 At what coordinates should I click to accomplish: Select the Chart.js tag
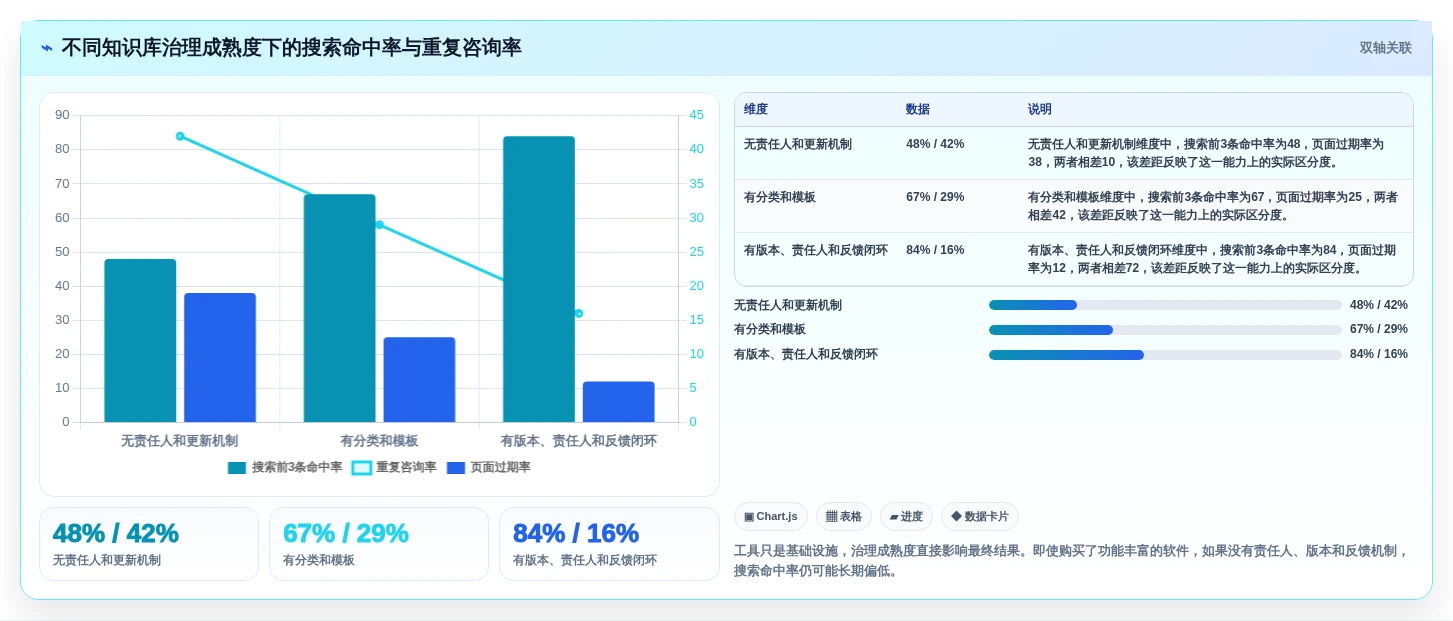[771, 517]
